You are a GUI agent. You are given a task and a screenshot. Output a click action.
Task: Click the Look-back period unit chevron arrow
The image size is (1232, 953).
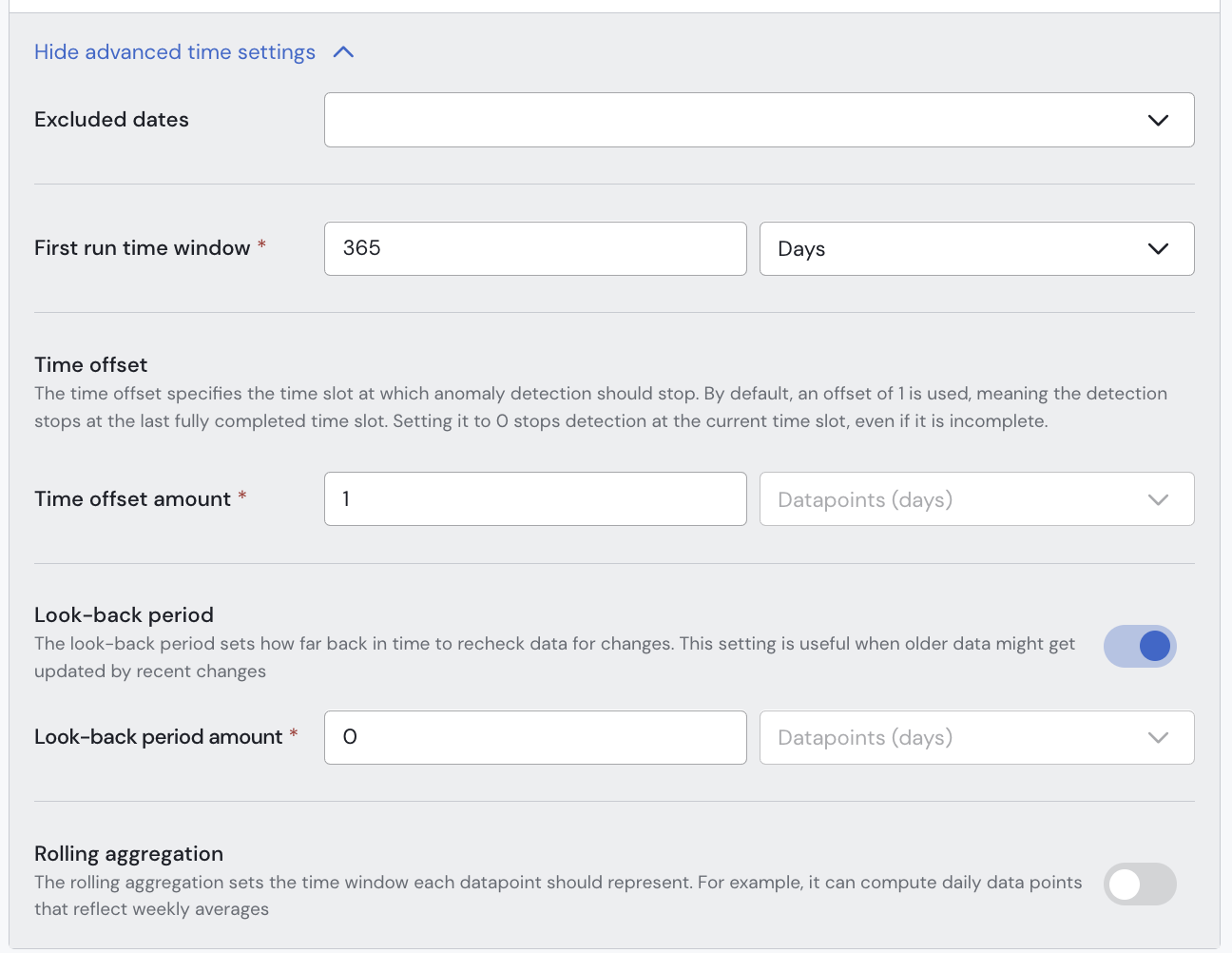1157,738
